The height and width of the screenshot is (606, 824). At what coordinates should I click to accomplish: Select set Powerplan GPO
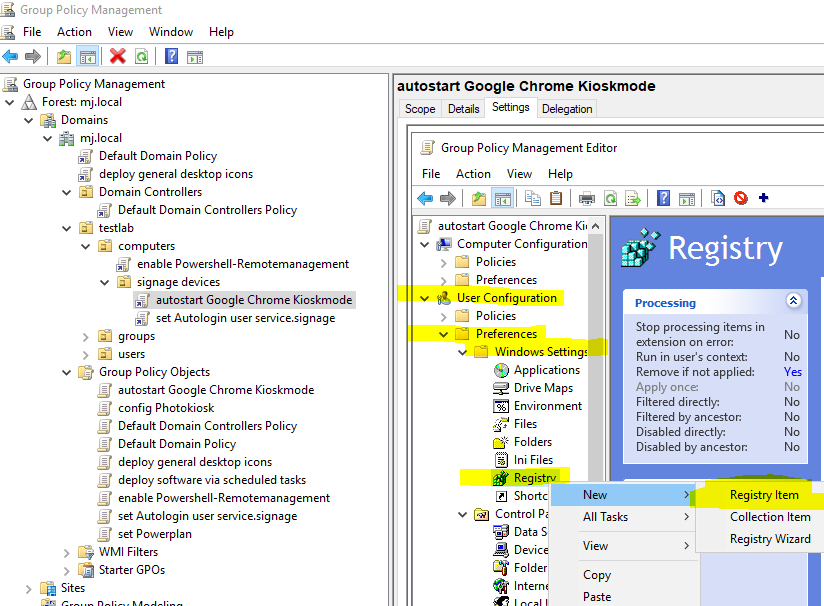(x=154, y=534)
